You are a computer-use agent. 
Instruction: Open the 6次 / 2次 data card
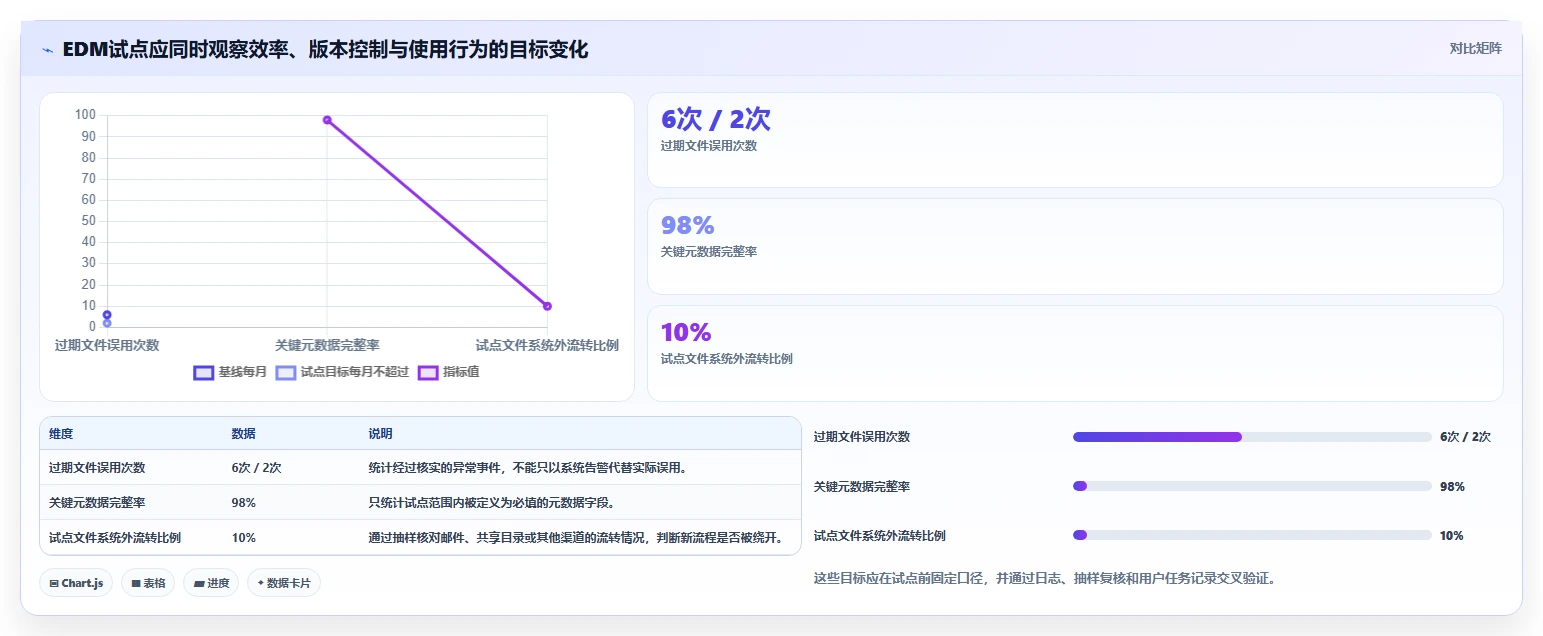[1075, 140]
